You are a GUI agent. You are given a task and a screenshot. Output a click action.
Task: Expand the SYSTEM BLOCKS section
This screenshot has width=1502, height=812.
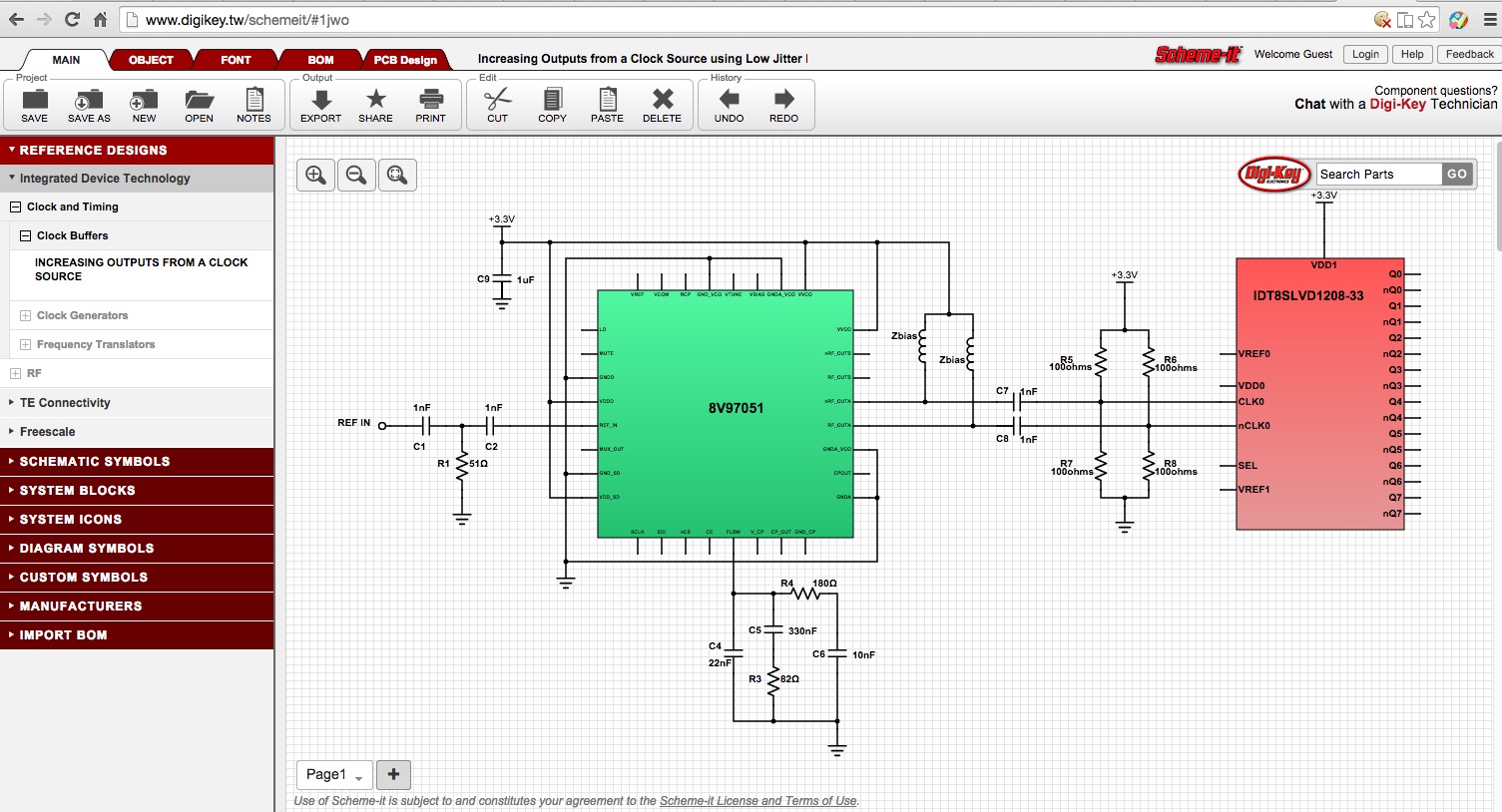tap(137, 491)
